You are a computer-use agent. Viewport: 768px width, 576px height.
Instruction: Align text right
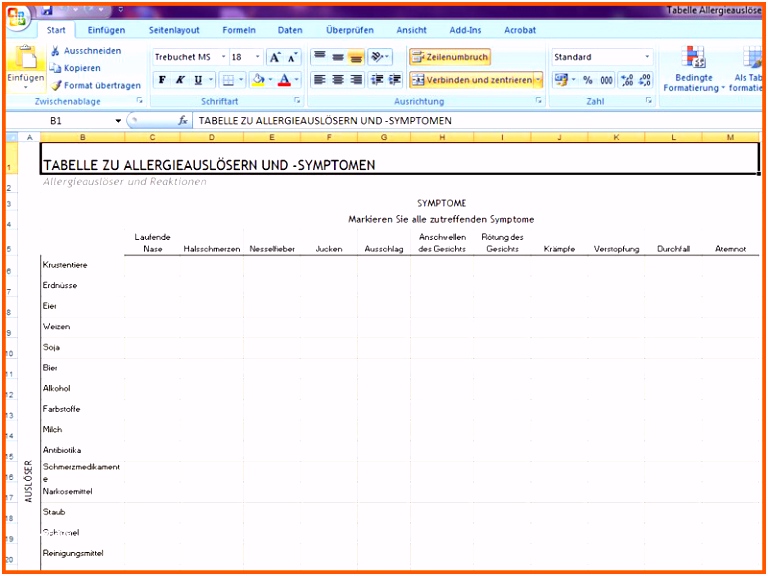[356, 79]
